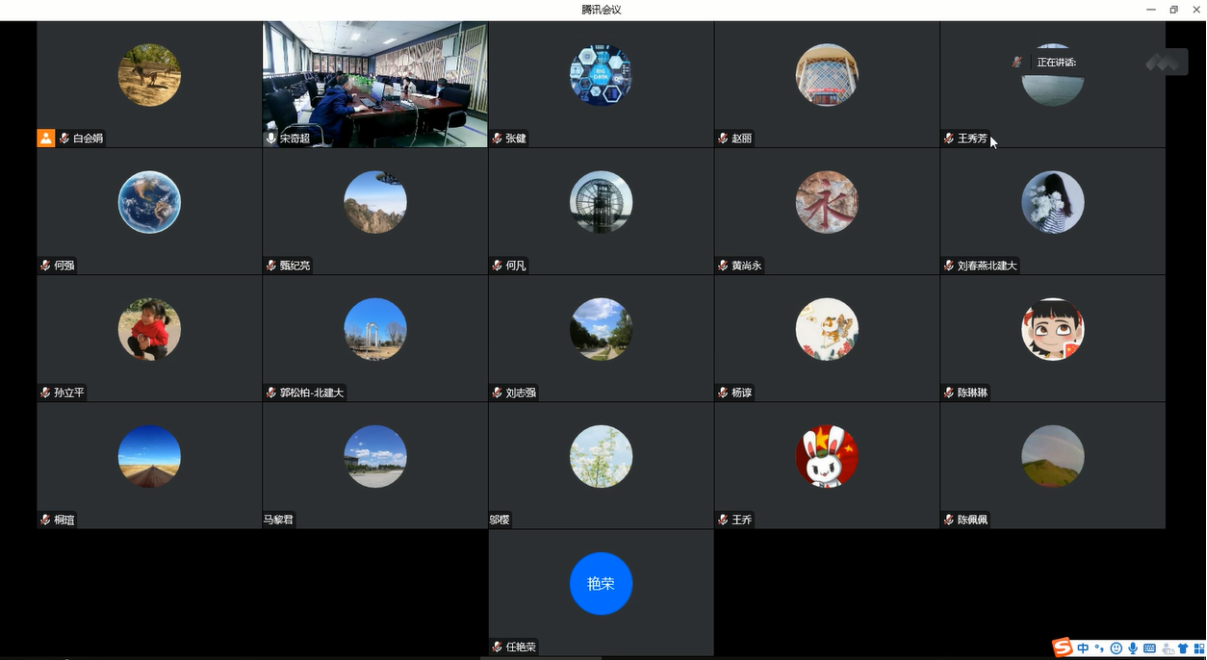The height and width of the screenshot is (660, 1207).
Task: Open the Sogou toolbox grid icon
Action: (x=1198, y=649)
